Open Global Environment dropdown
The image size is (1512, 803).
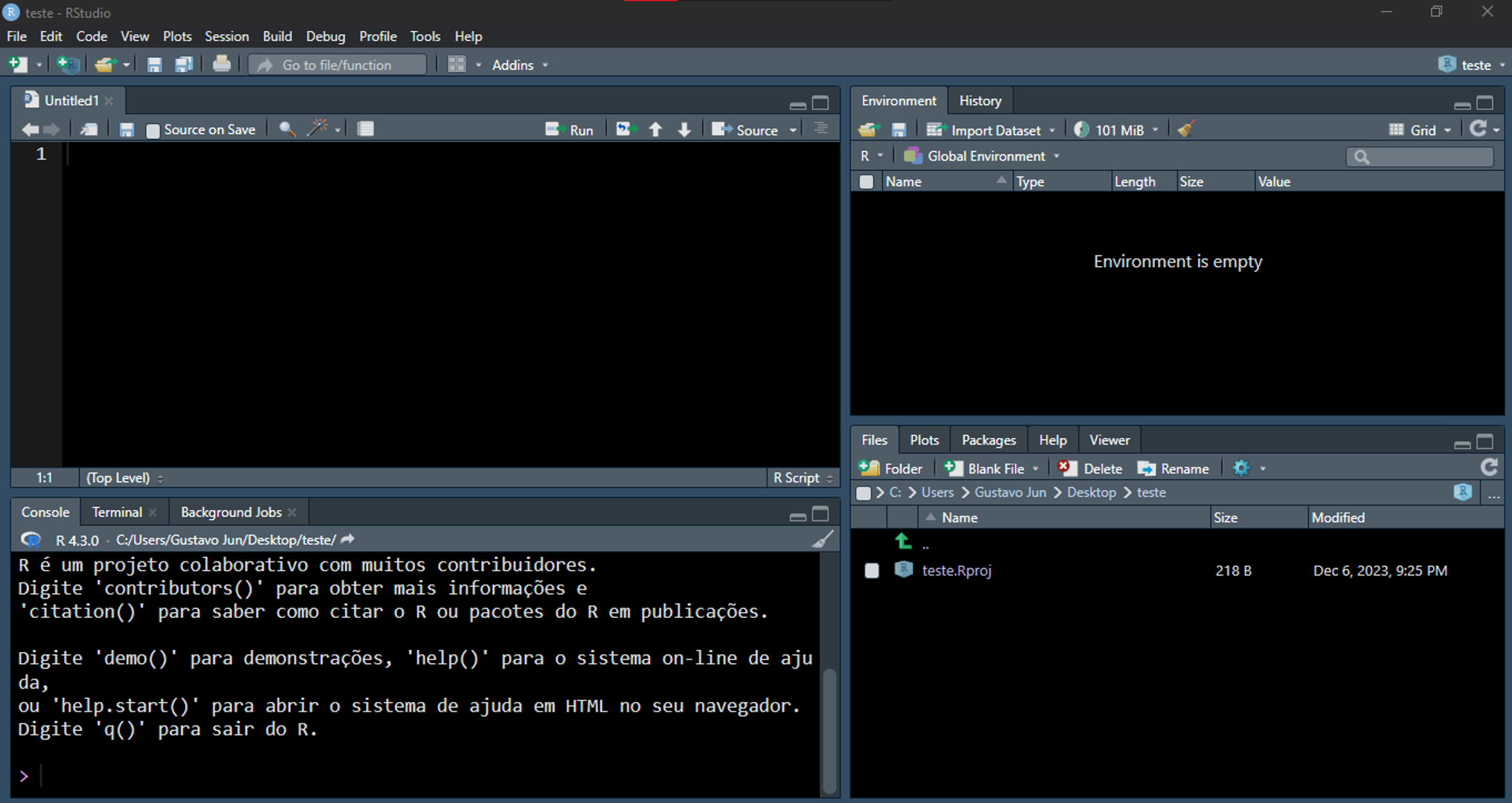click(x=982, y=156)
